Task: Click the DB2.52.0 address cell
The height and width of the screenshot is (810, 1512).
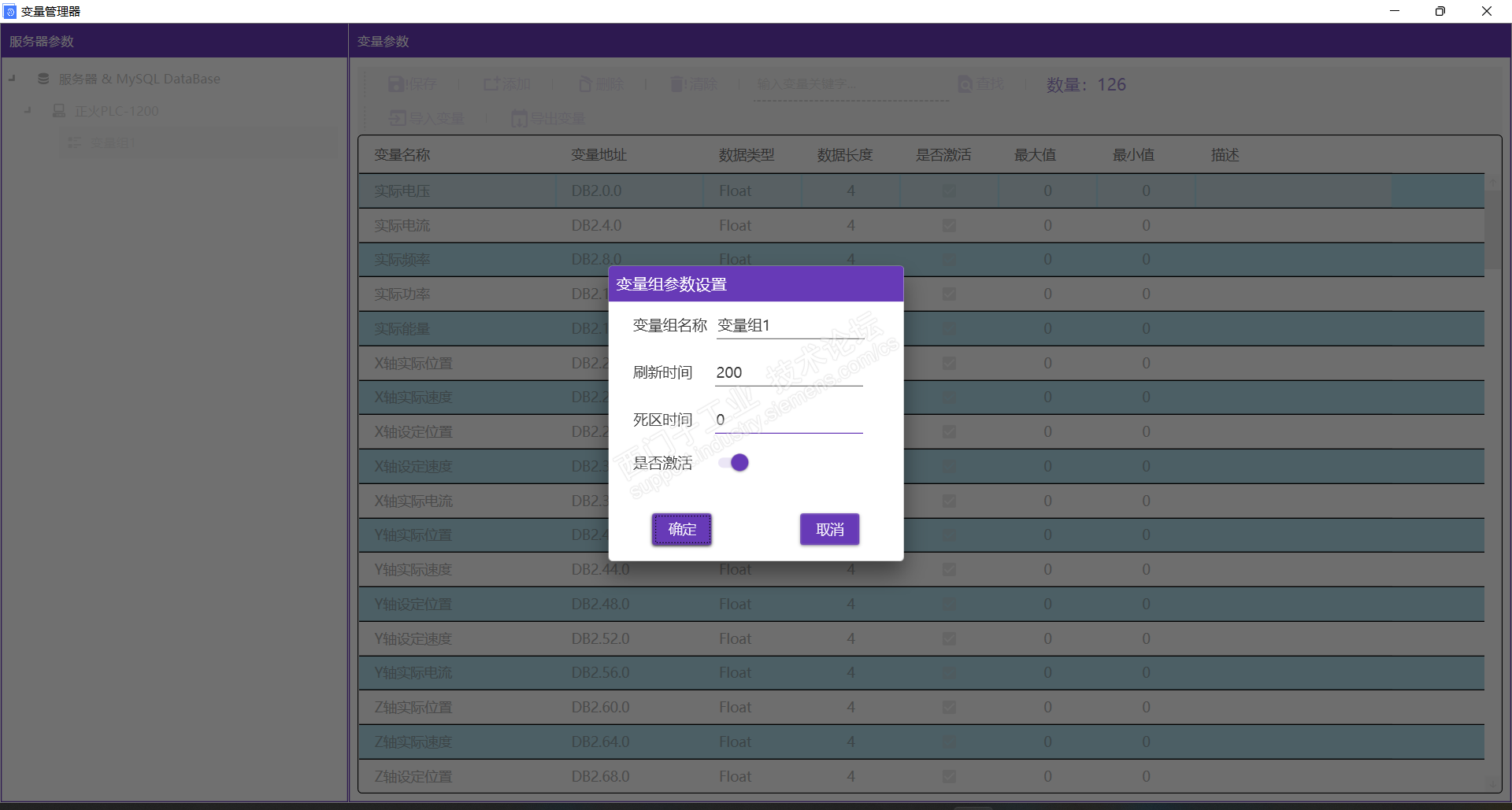Action: tap(600, 638)
